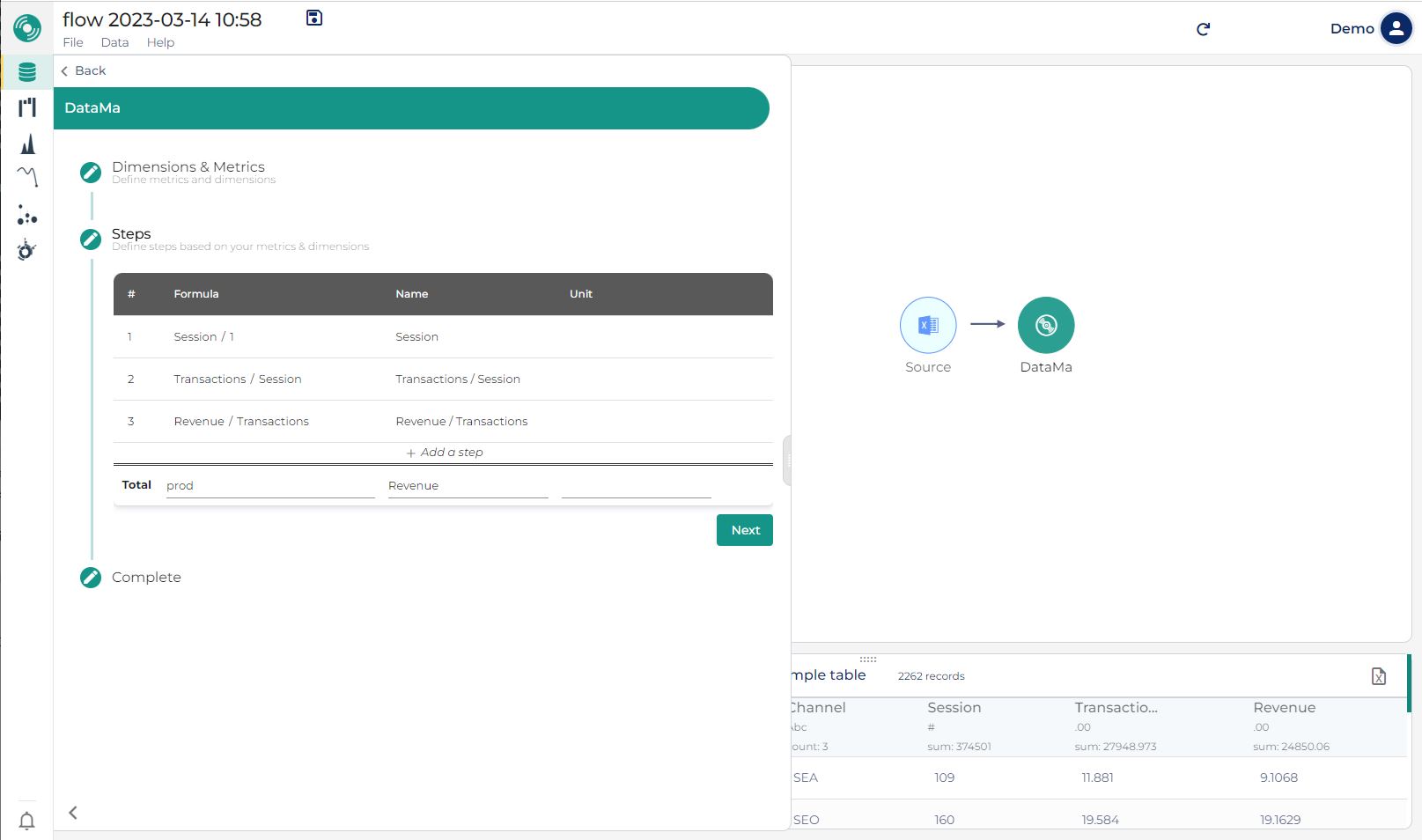This screenshot has width=1422, height=840.
Task: Open the Demo user avatar
Action: (1396, 28)
